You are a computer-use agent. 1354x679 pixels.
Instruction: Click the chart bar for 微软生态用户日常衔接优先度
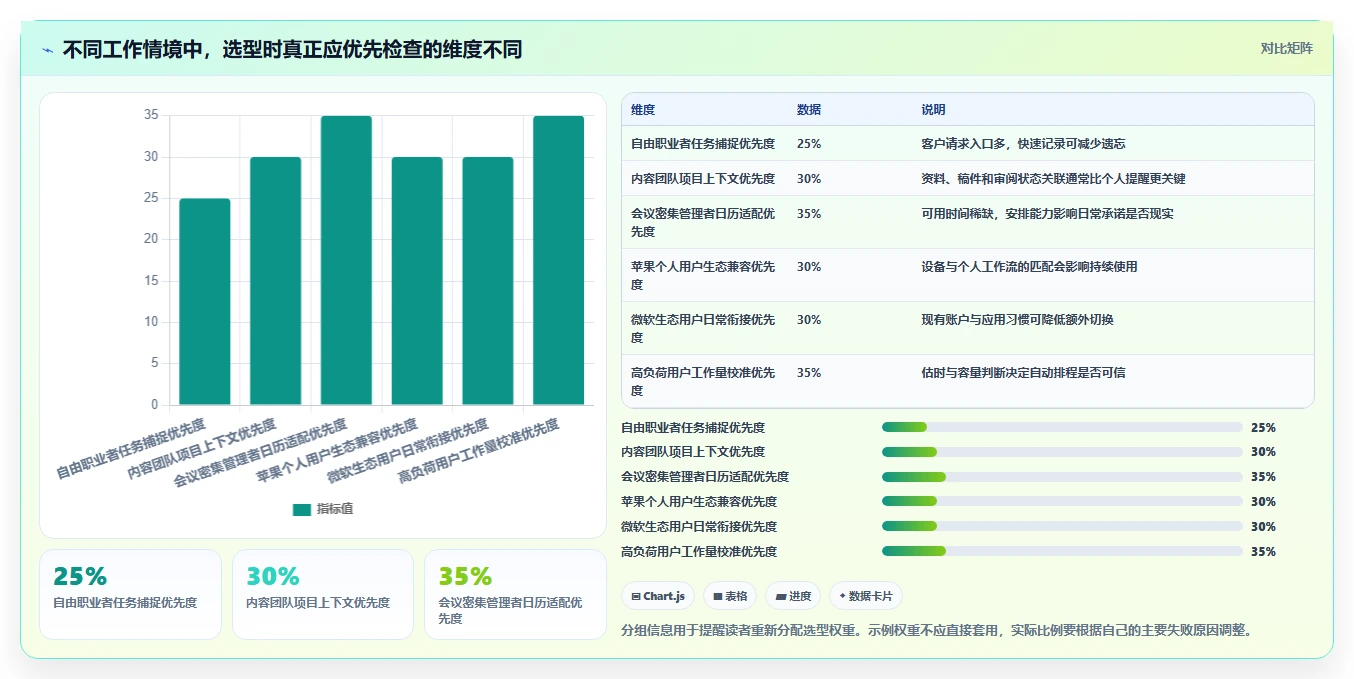click(x=488, y=281)
